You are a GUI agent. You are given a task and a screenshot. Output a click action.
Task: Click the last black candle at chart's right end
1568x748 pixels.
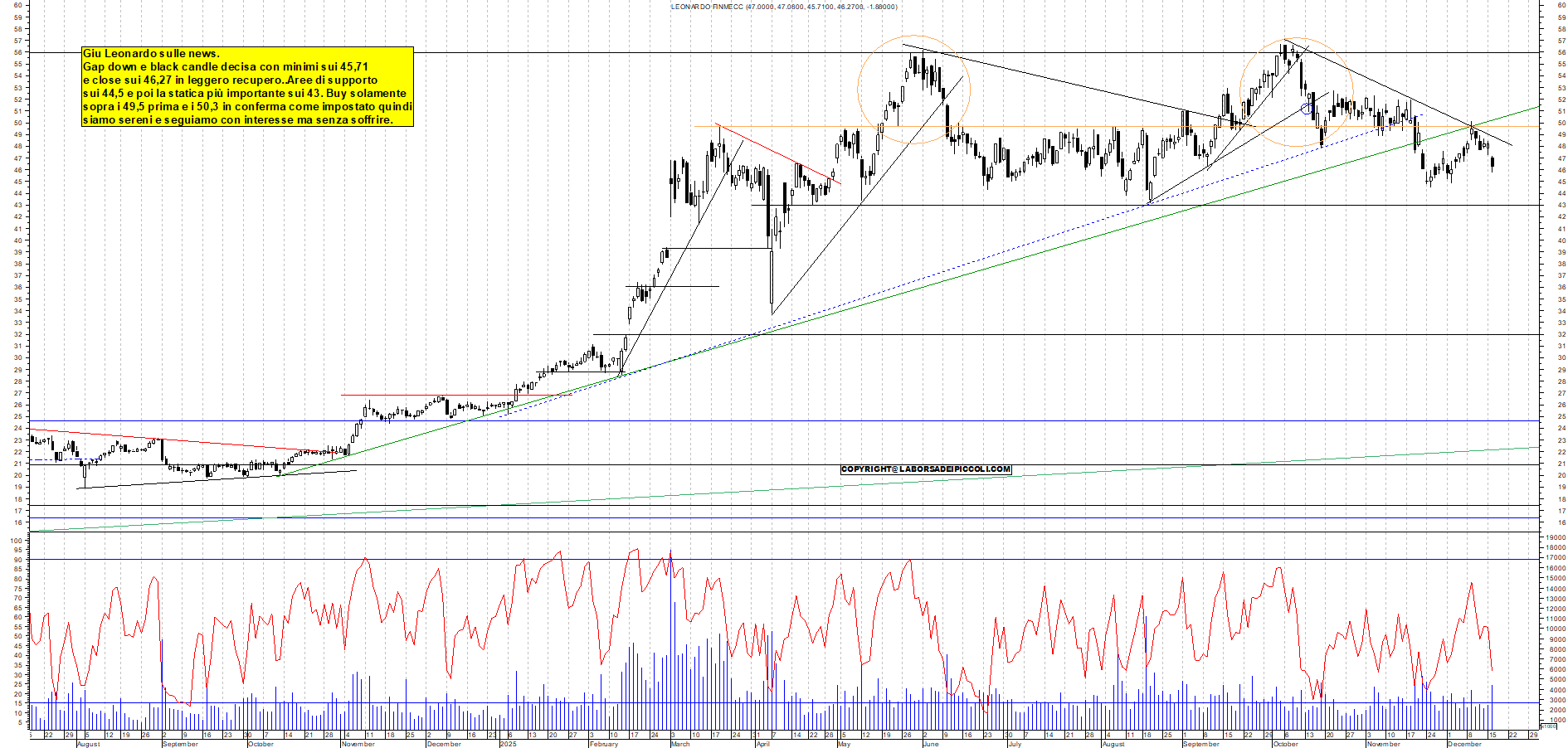point(1493,163)
